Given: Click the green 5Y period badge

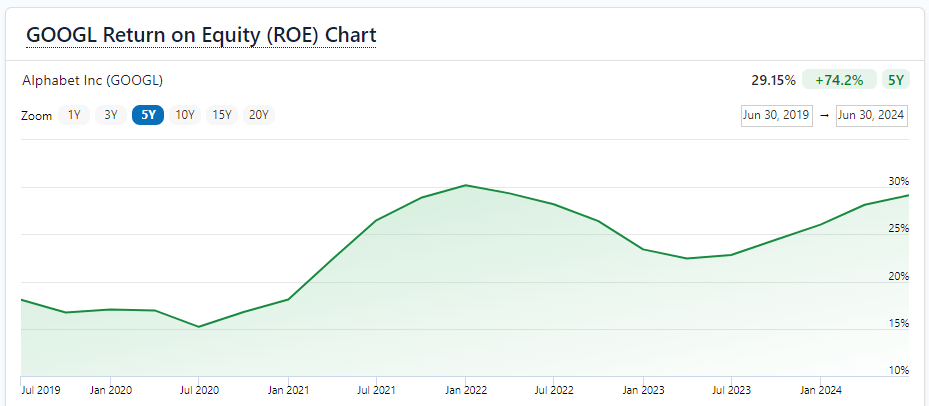Looking at the screenshot, I should pyautogui.click(x=895, y=80).
